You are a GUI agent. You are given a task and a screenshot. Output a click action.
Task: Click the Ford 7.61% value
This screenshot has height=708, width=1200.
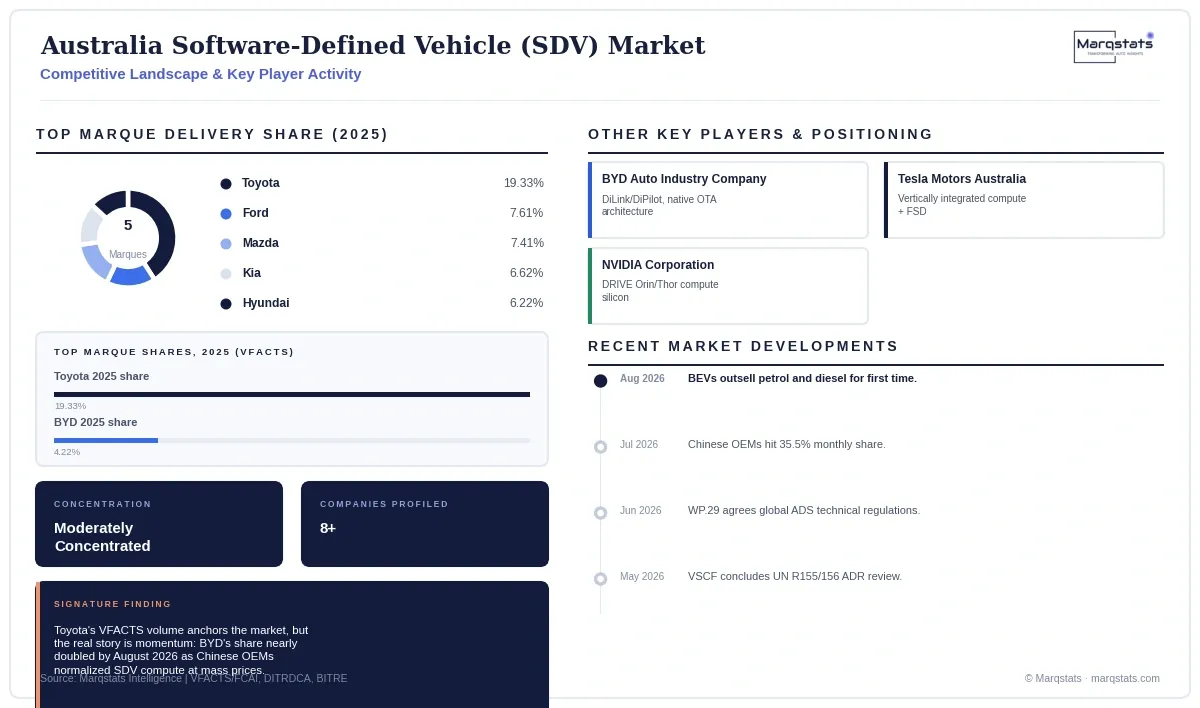click(527, 213)
